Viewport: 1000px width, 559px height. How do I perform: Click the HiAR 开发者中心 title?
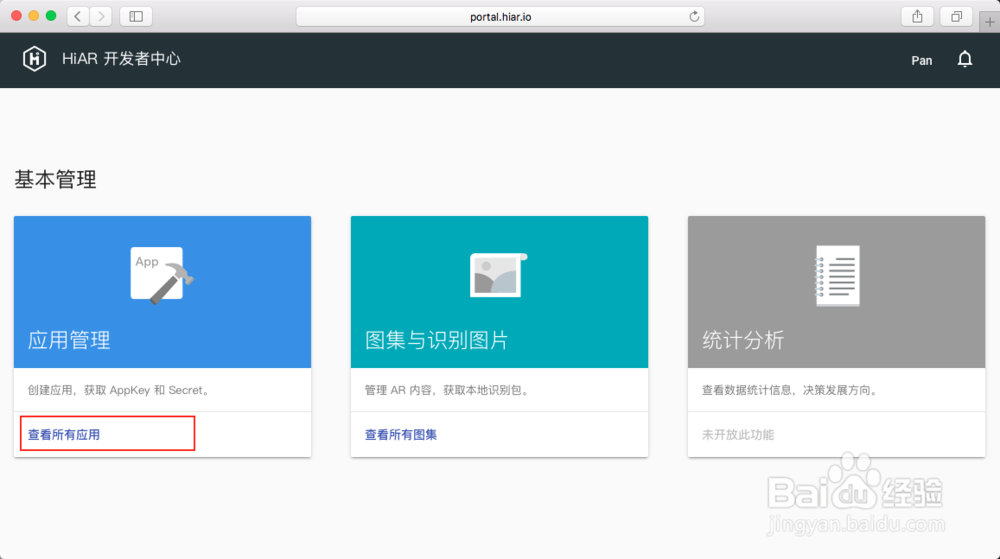(121, 59)
